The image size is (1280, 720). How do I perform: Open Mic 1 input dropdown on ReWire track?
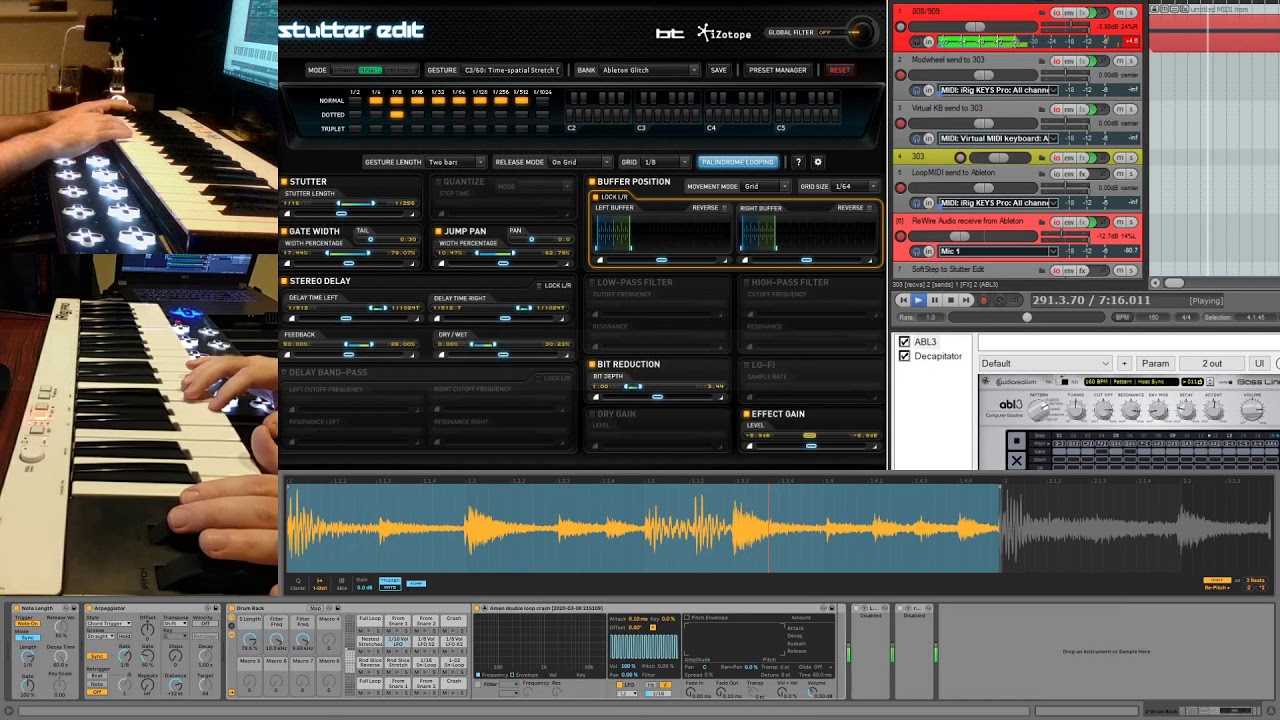[x=997, y=251]
